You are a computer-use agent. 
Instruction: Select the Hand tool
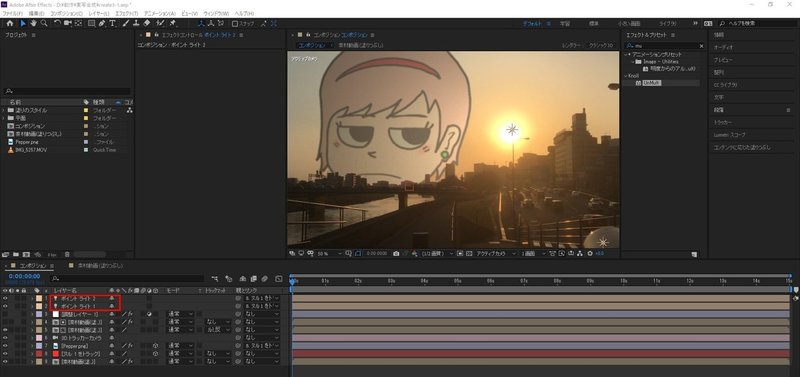[33, 23]
